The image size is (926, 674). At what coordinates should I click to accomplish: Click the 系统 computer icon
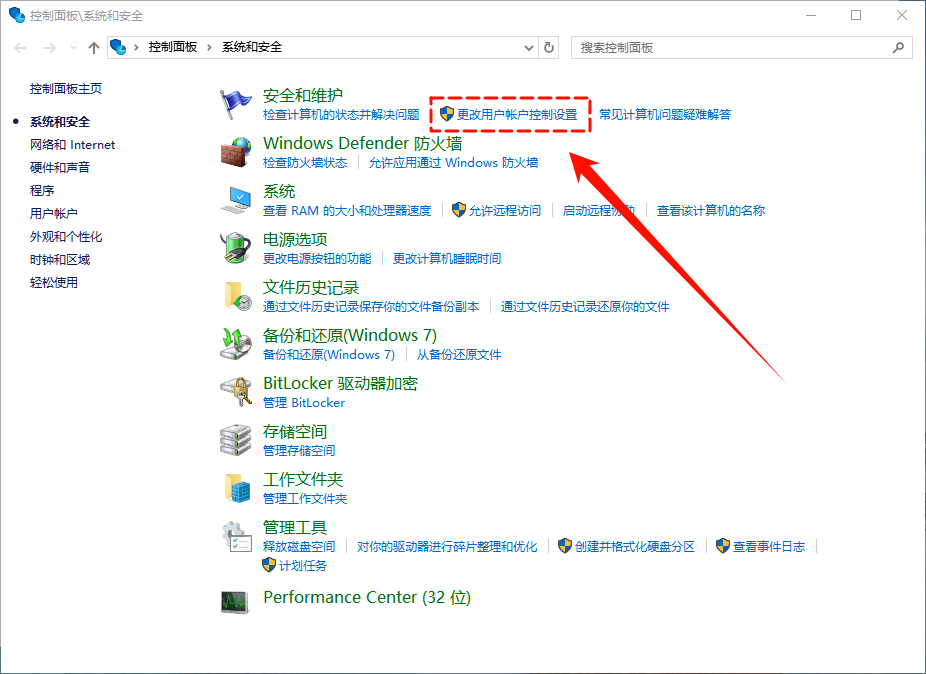[x=236, y=200]
